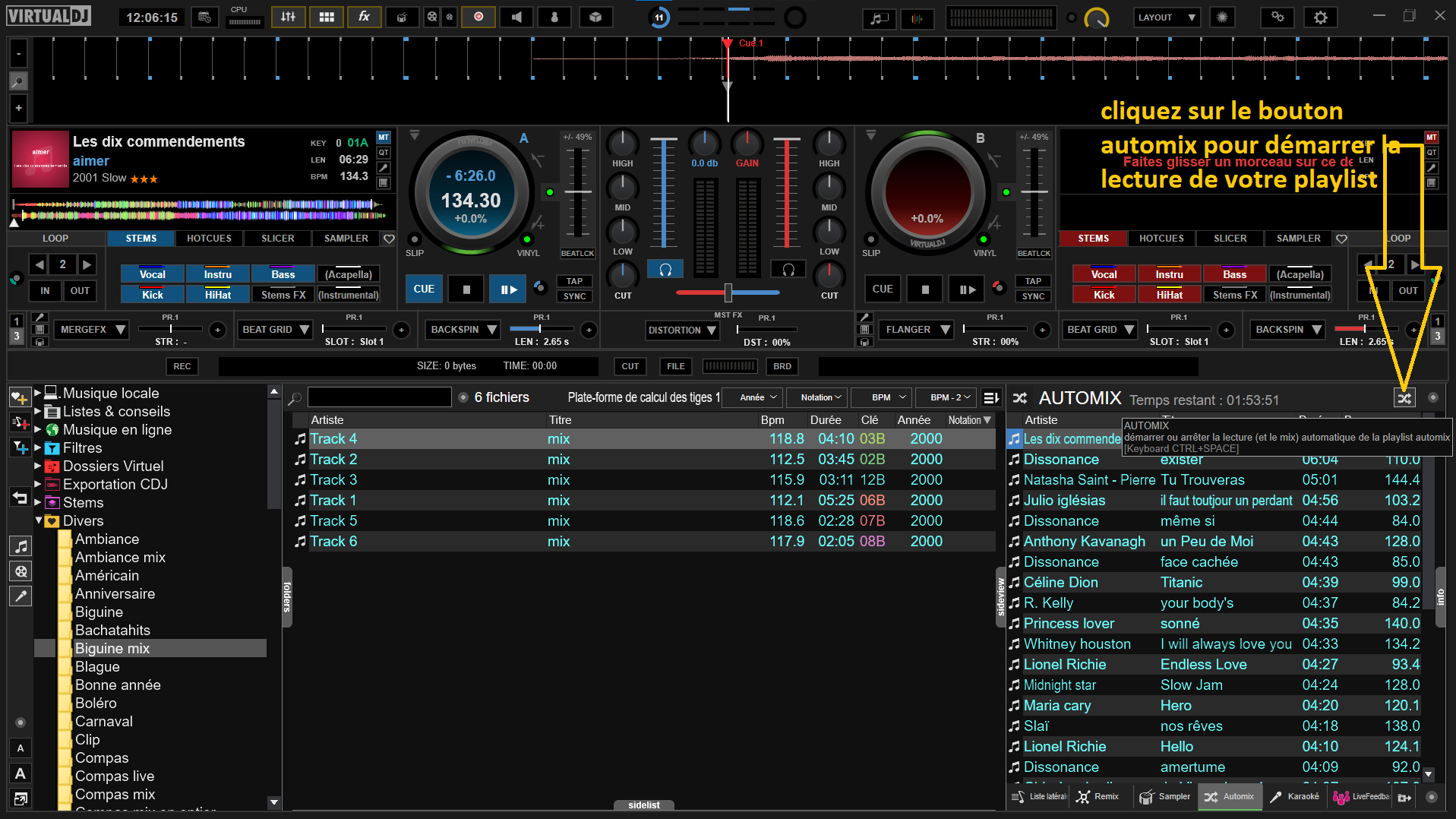Open the MERGEFX effect dropdown
1456x819 pixels.
tap(91, 330)
